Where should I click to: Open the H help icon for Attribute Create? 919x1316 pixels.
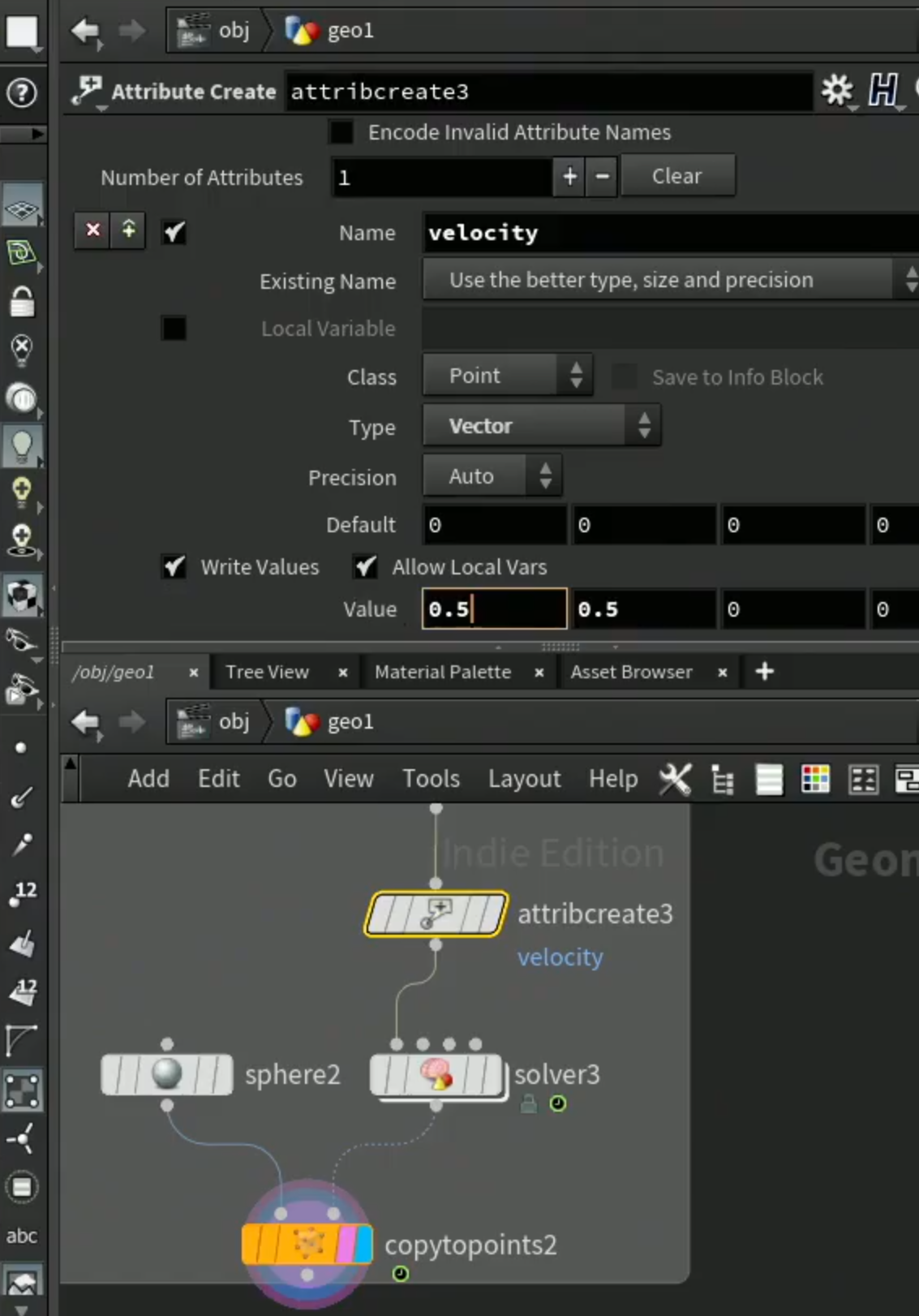(882, 90)
